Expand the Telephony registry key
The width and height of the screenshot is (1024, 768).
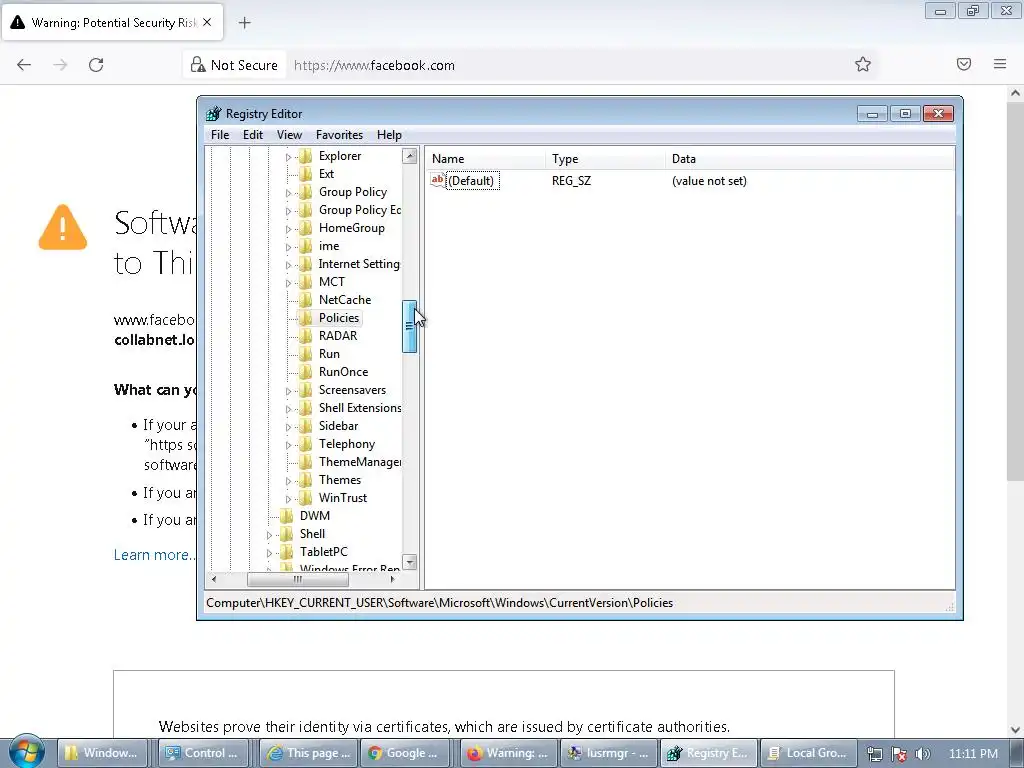click(x=288, y=445)
